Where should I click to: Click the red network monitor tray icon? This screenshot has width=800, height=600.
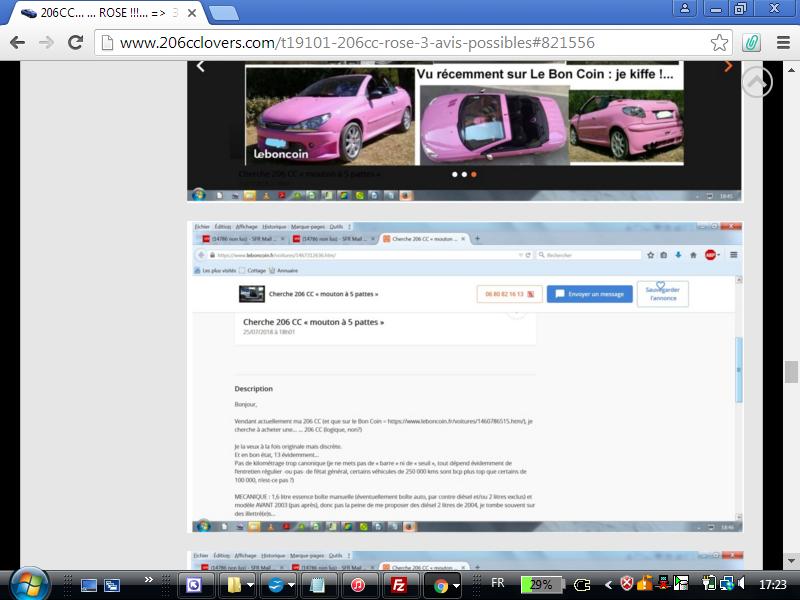(x=663, y=583)
